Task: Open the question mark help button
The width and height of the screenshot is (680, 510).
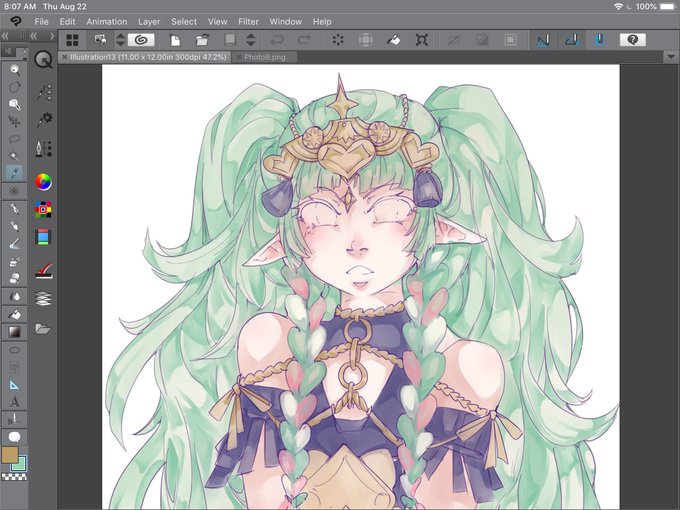Action: [x=633, y=40]
